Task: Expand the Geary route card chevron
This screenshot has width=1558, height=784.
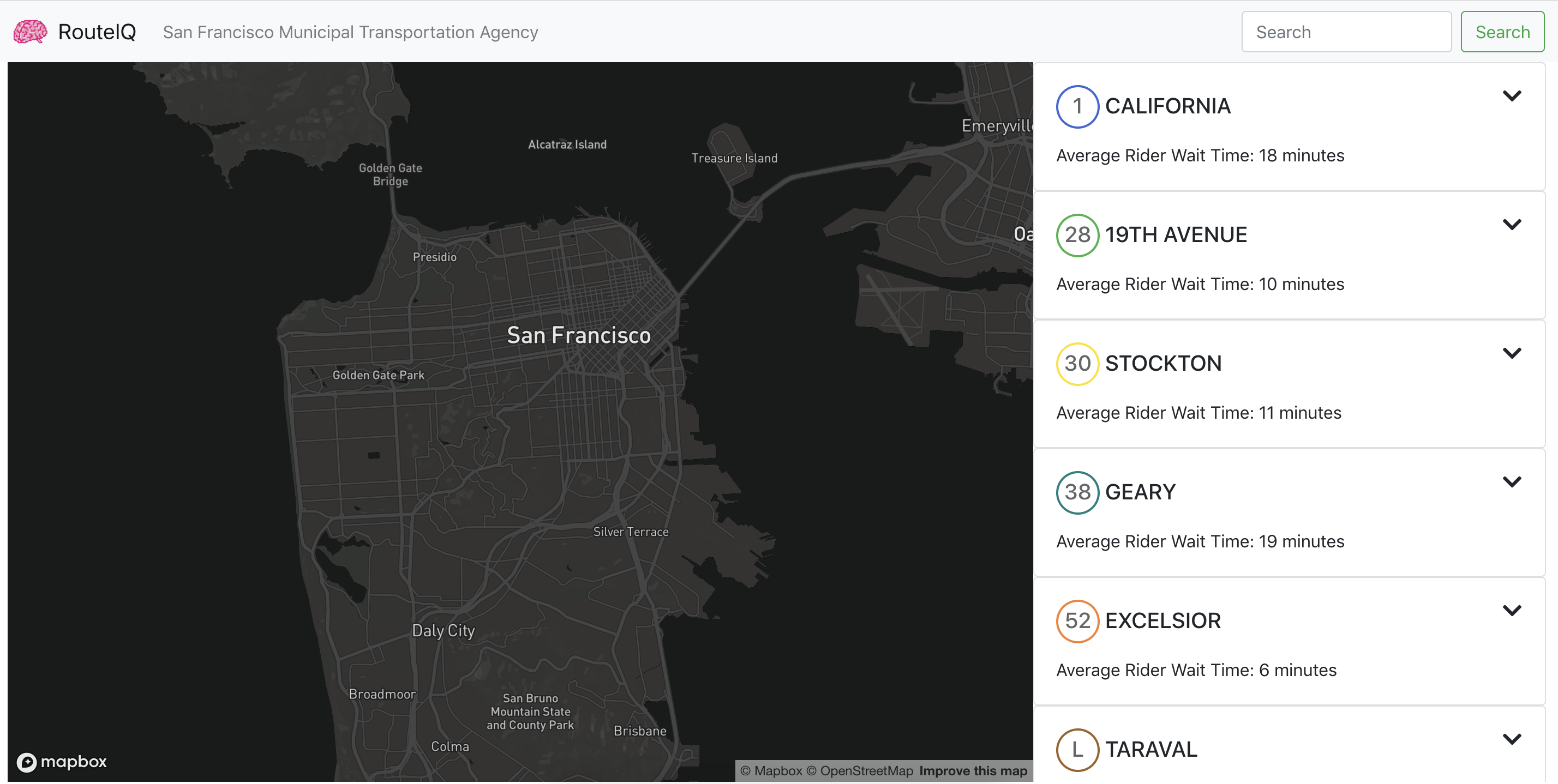Action: click(1512, 483)
